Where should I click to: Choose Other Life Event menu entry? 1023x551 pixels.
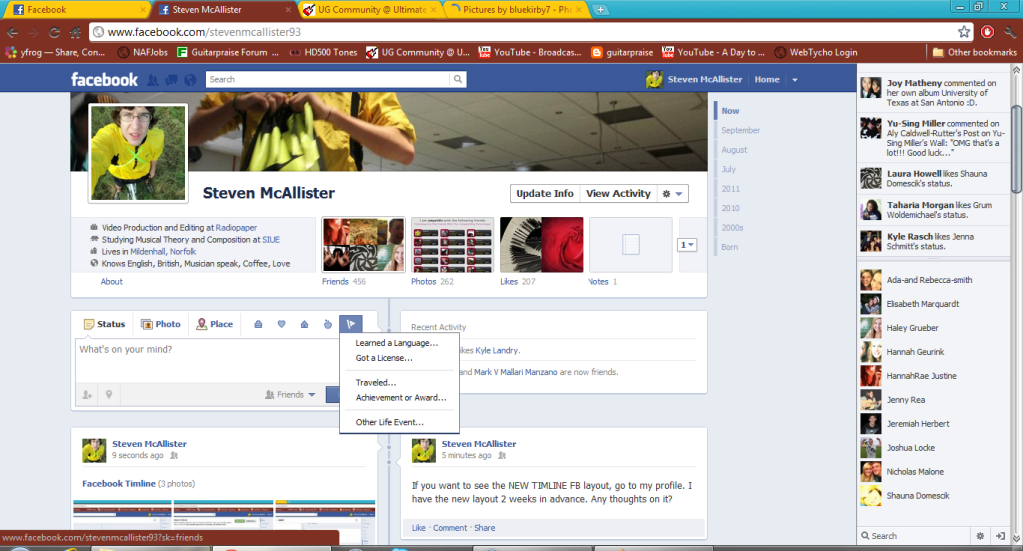point(389,423)
